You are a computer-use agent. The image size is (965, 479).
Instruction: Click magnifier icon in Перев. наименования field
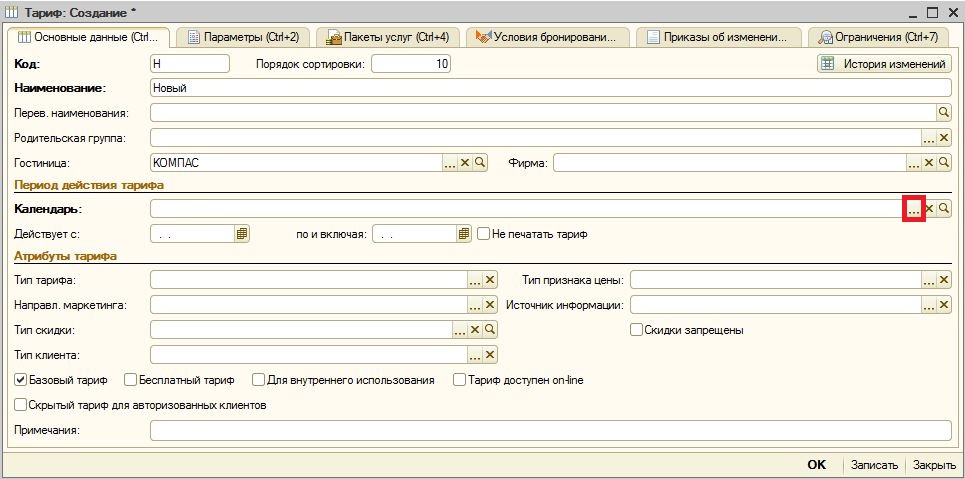pos(944,112)
